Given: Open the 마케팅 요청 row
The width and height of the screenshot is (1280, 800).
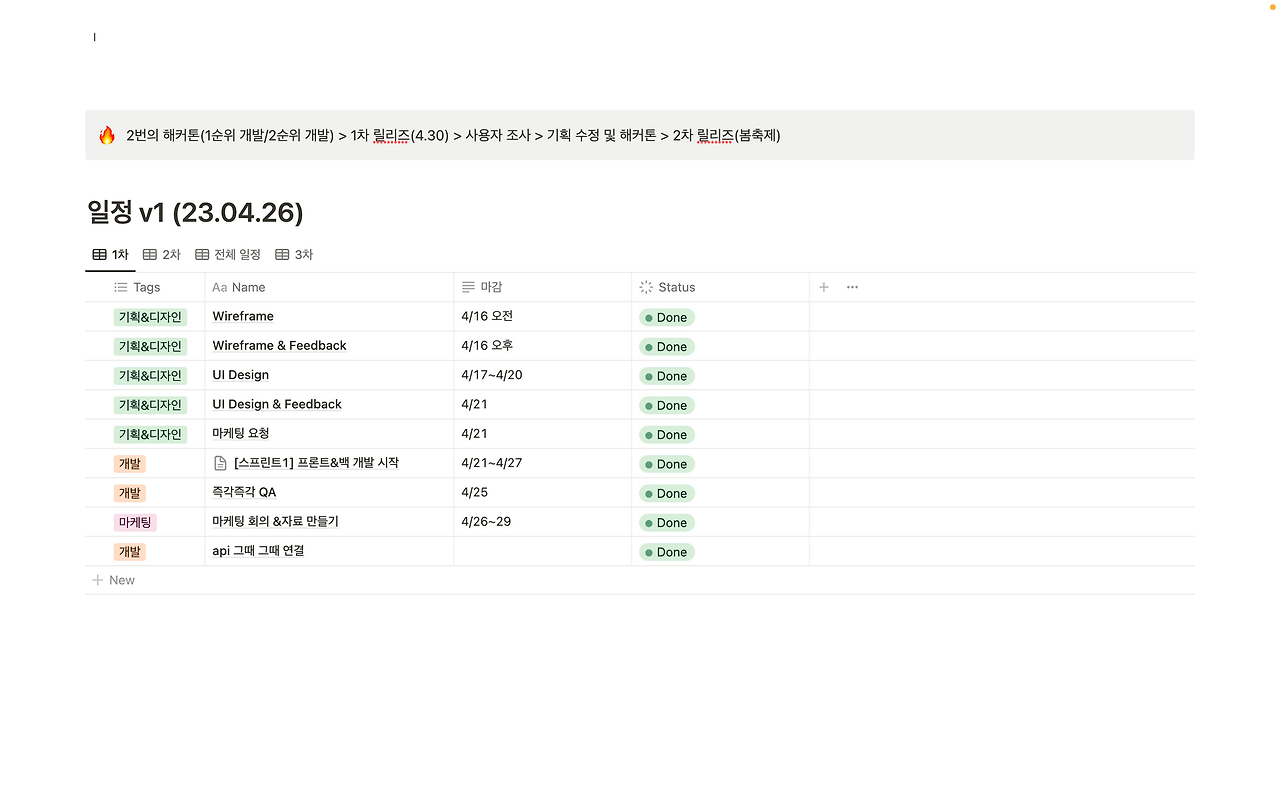Looking at the screenshot, I should click(241, 434).
